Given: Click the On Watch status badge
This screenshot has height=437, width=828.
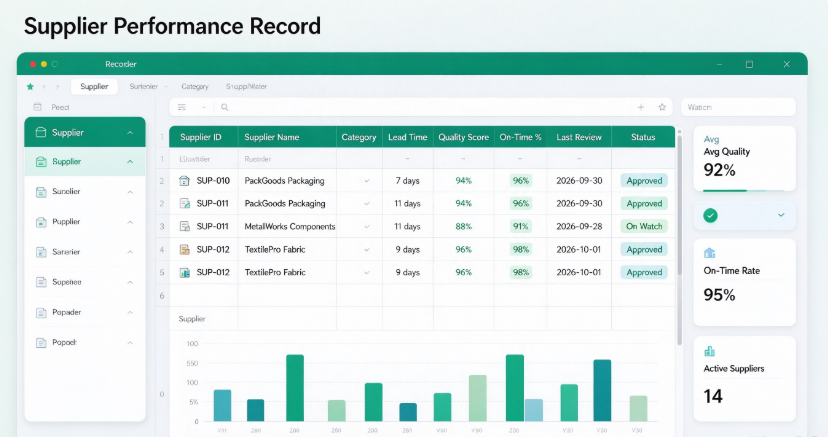Looking at the screenshot, I should click(x=644, y=226).
